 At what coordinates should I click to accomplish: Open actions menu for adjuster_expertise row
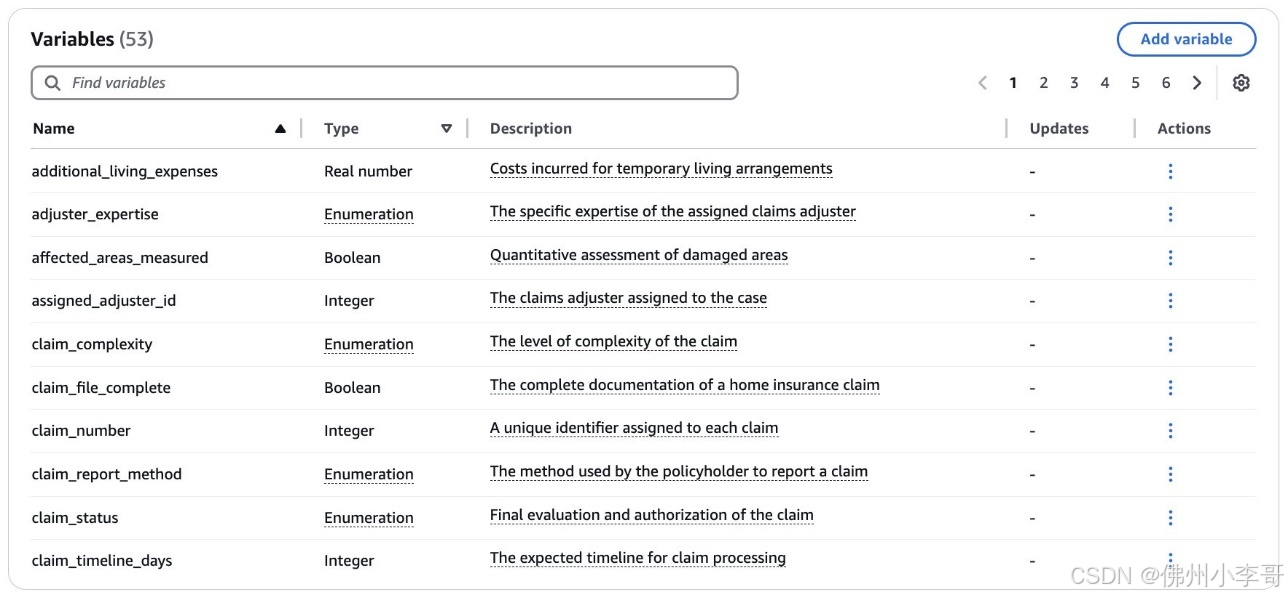[1170, 214]
